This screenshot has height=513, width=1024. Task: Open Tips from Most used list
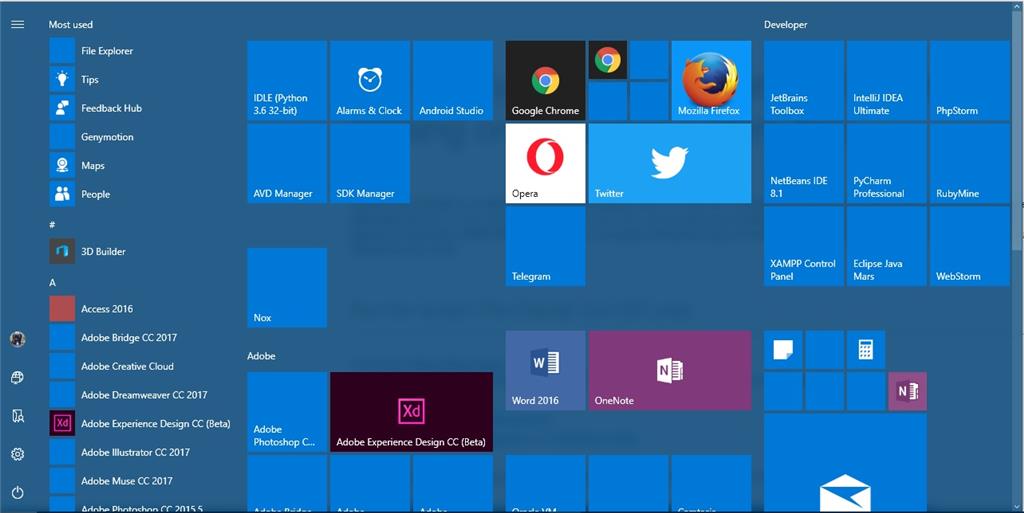[x=142, y=80]
